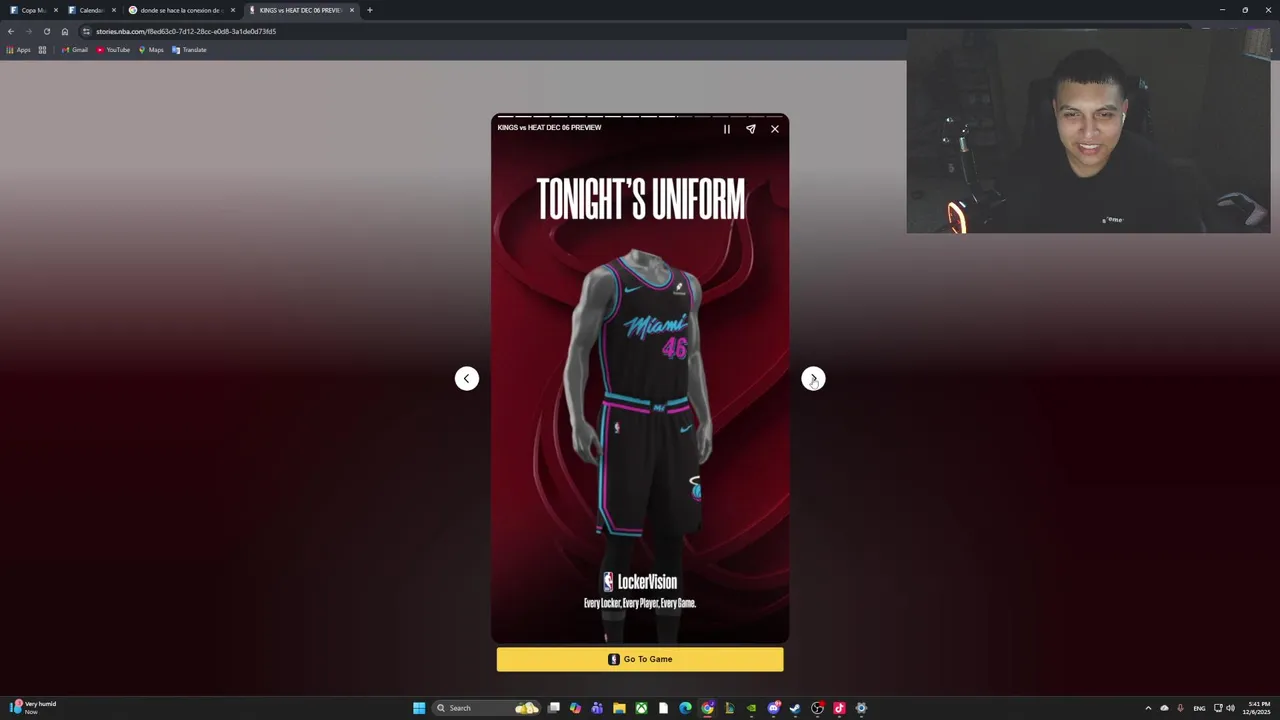Screen dimensions: 1280x720
Task: Switch to Google Chrome on taskbar
Action: tap(707, 708)
